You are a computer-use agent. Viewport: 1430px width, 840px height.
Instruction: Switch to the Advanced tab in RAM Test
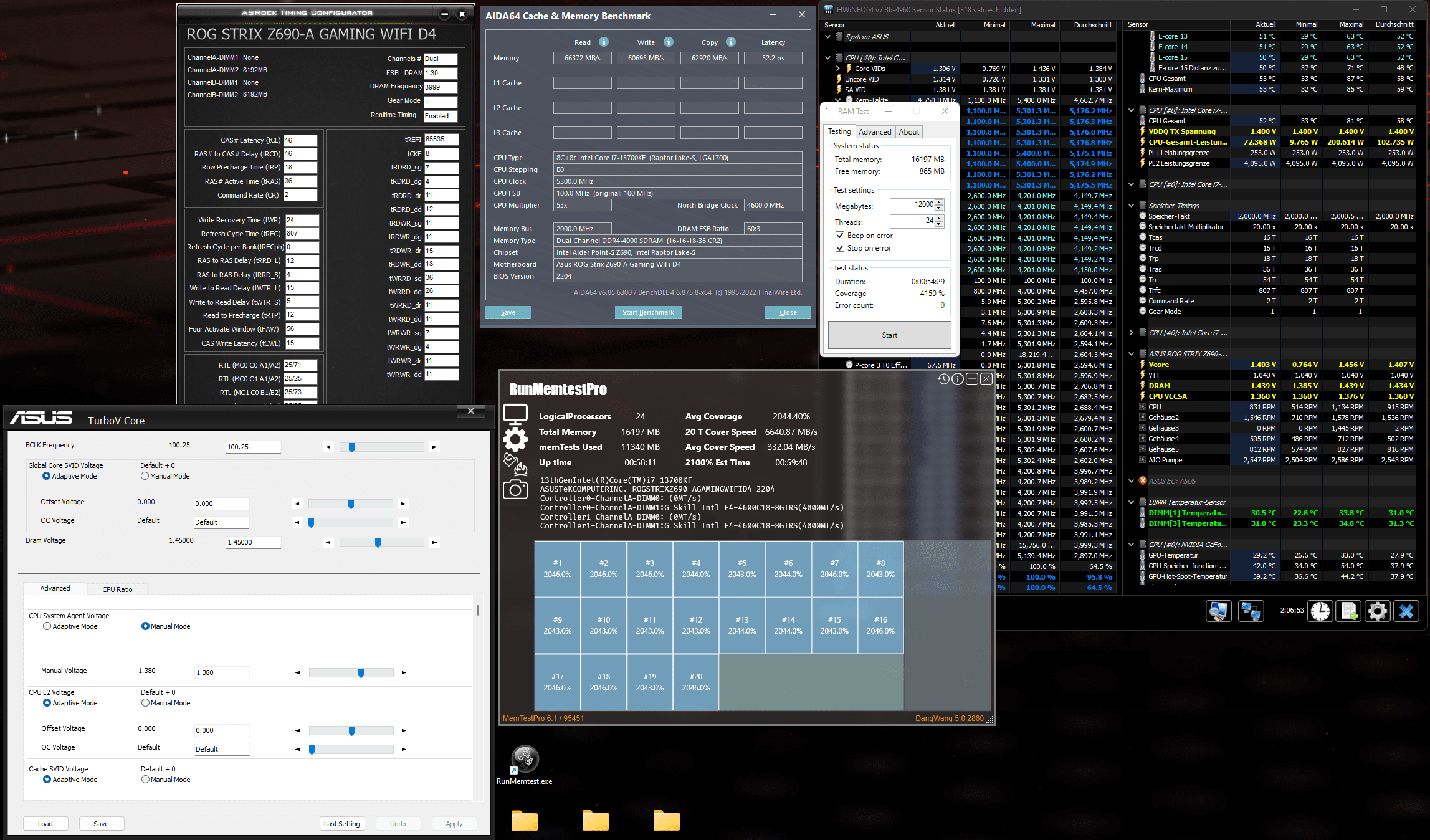pos(875,132)
